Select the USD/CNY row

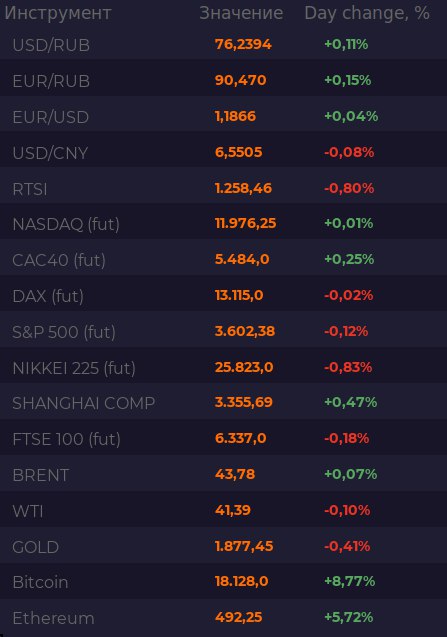pos(224,153)
